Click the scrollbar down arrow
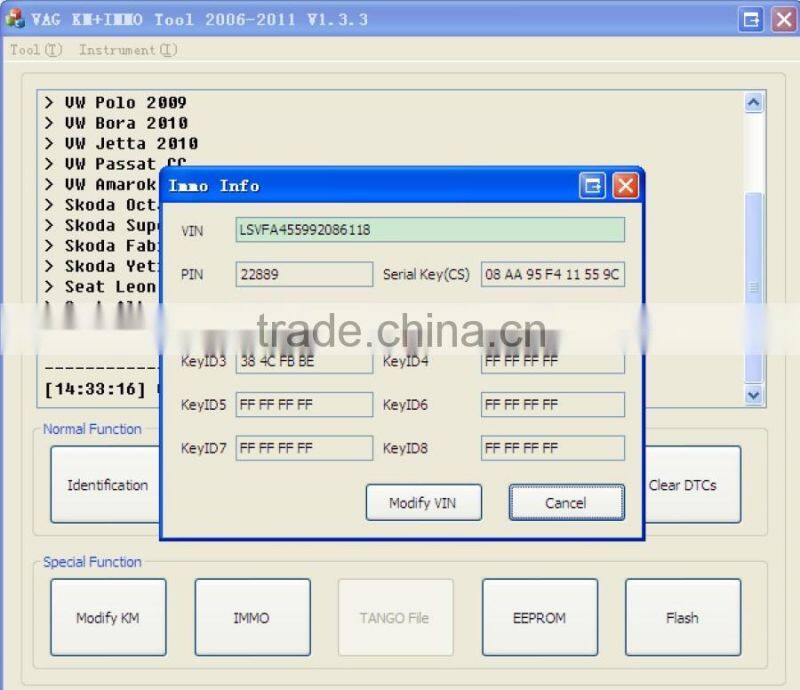Screen dimensions: 800x690 coord(753,395)
